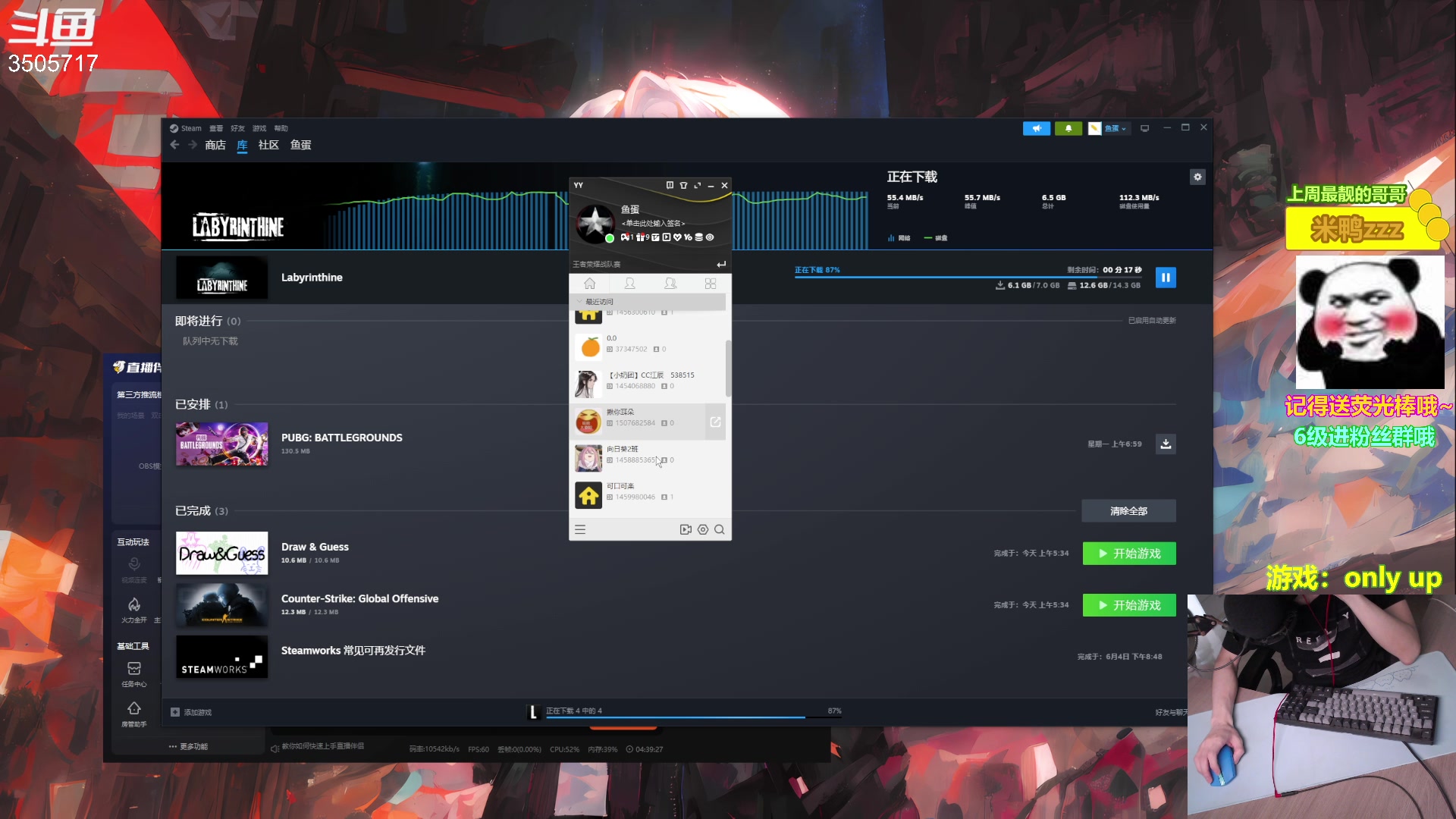Open the 社区 community tab
Image resolution: width=1456 pixels, height=819 pixels.
(x=268, y=145)
